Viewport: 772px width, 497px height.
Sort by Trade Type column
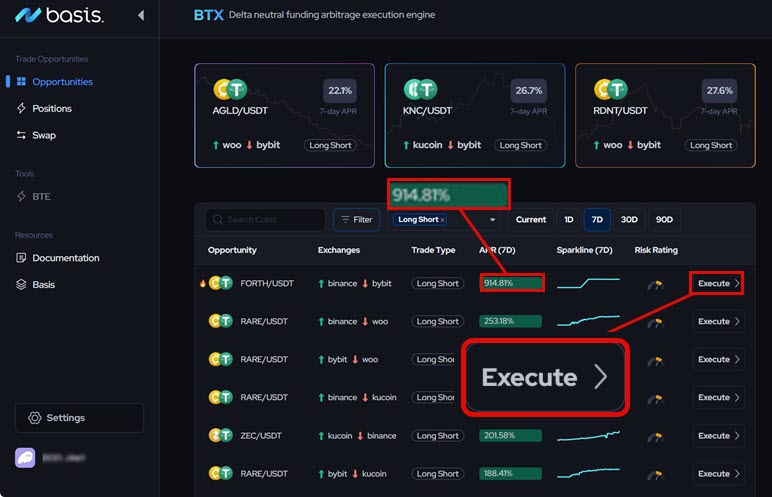point(433,250)
